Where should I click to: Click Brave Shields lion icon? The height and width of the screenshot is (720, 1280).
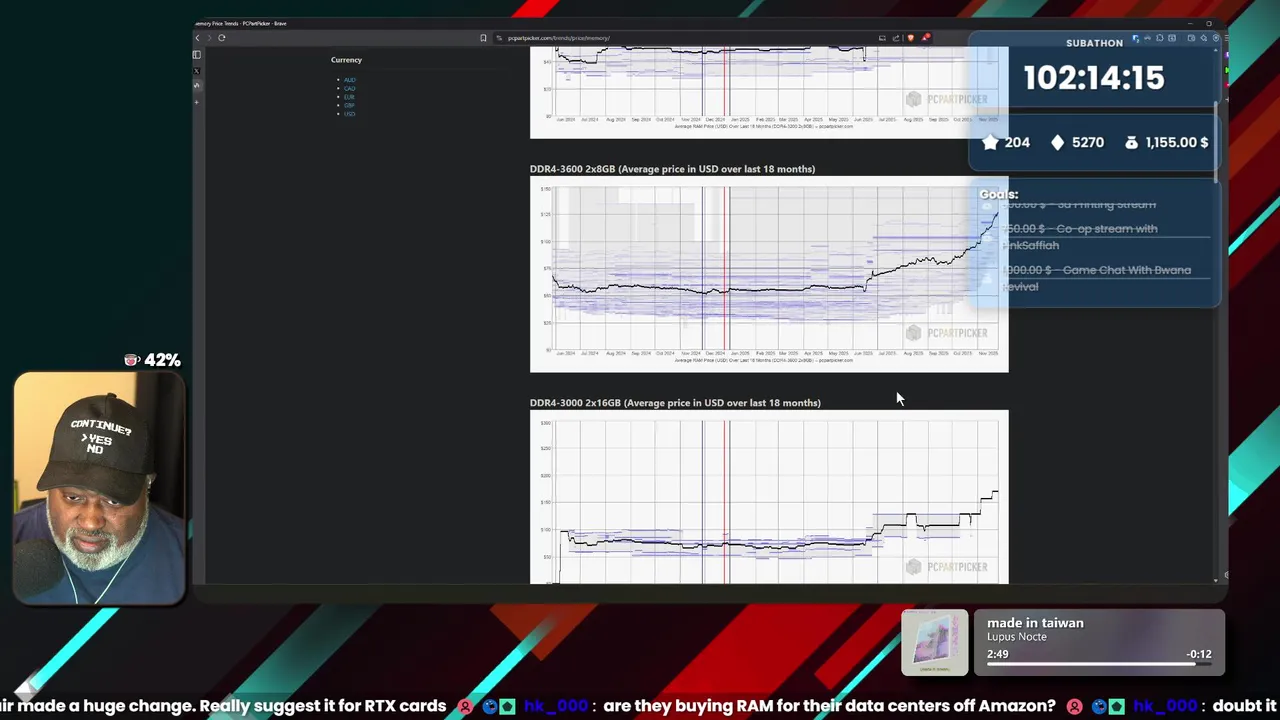(x=910, y=38)
